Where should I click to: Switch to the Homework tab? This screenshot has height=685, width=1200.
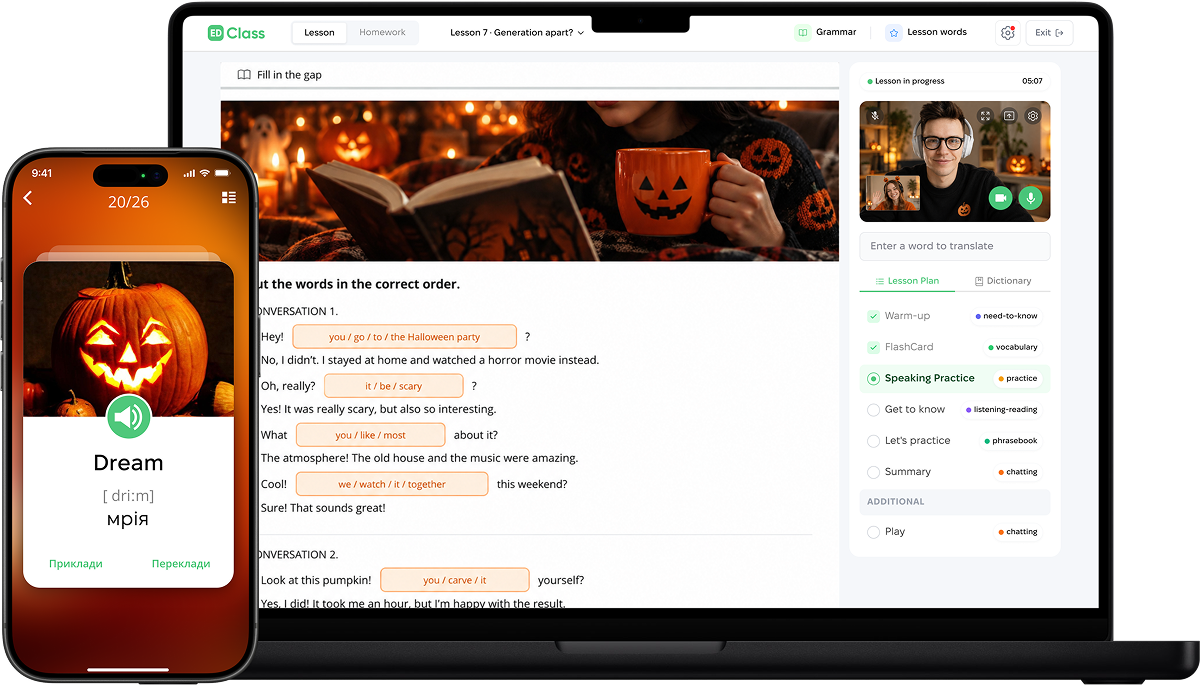pos(382,33)
